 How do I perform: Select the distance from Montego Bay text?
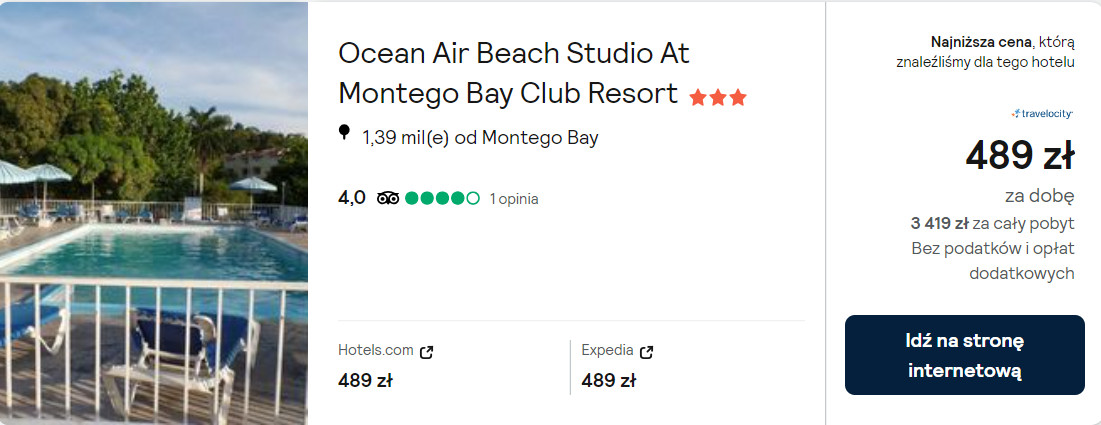(x=480, y=138)
